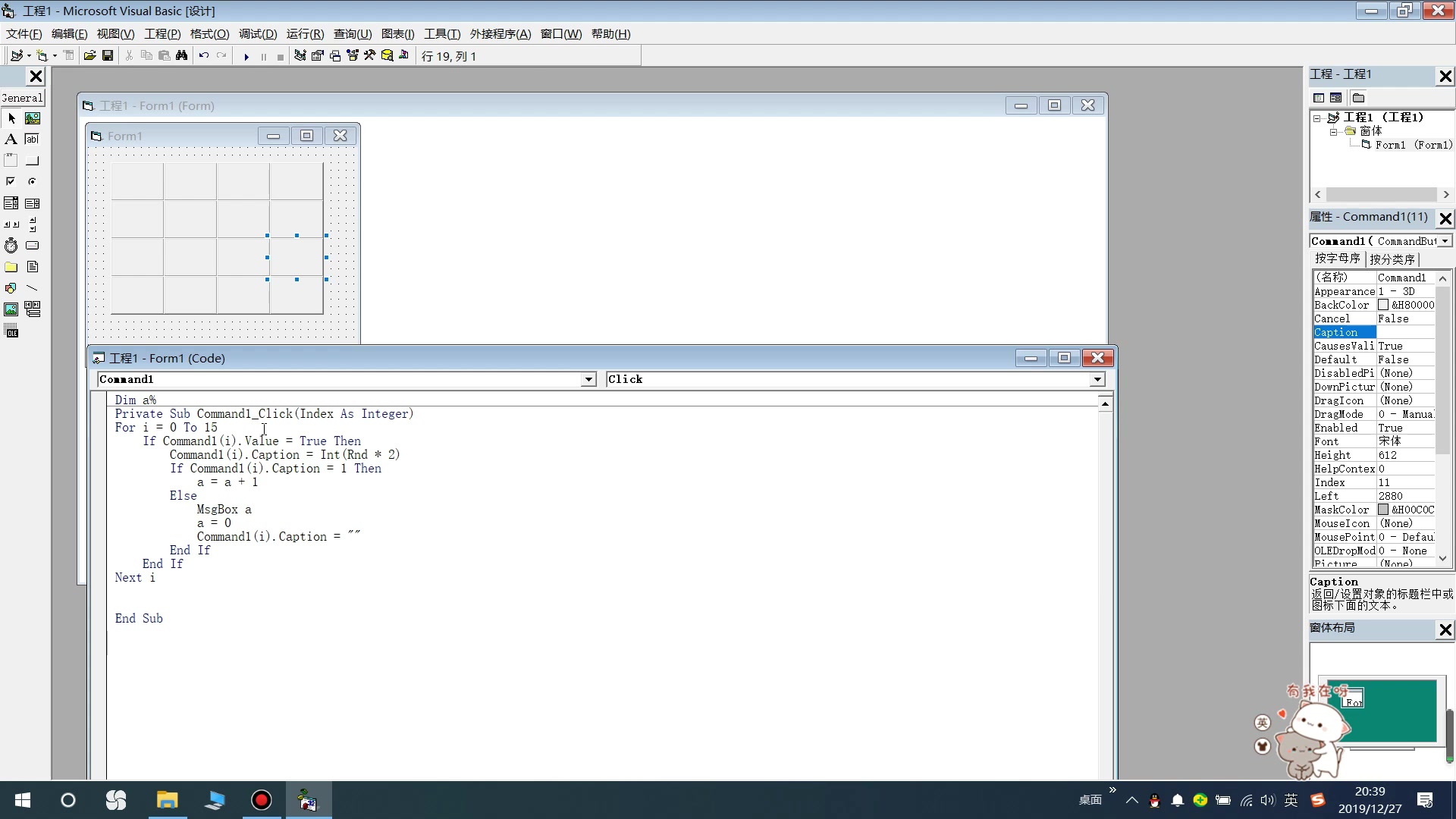Click the properties list scroll-down arrow
1456x819 pixels.
(x=1442, y=558)
